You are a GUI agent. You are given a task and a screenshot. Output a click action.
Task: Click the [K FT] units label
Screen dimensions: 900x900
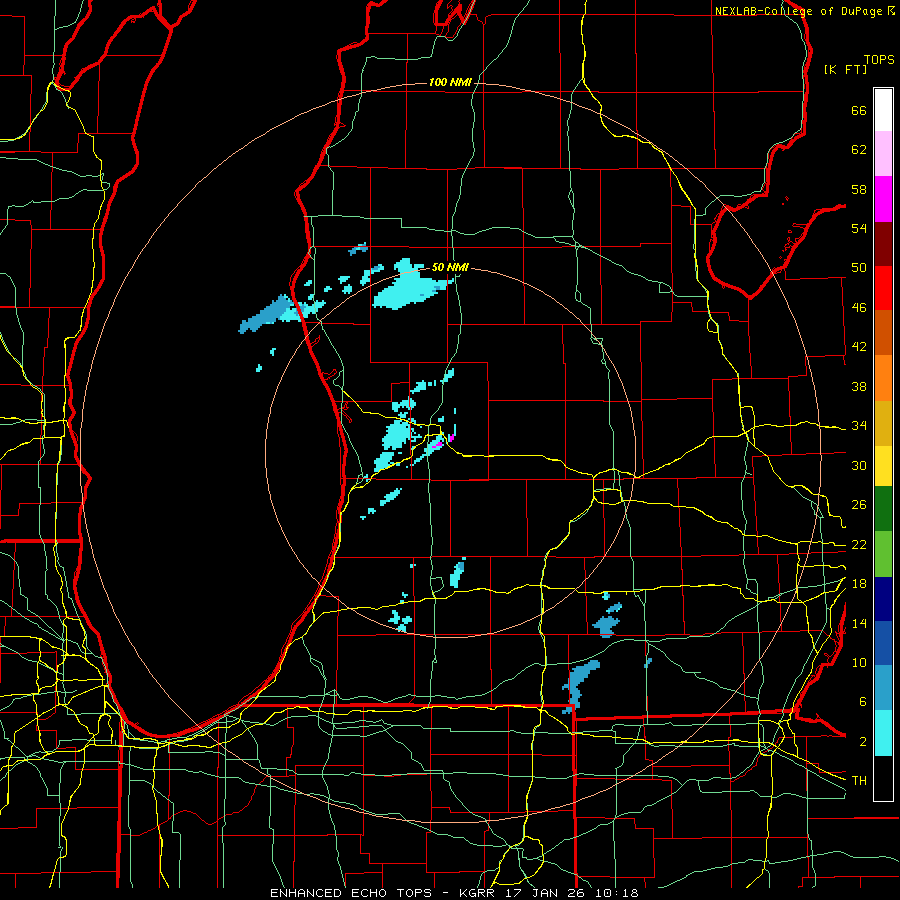pos(846,69)
